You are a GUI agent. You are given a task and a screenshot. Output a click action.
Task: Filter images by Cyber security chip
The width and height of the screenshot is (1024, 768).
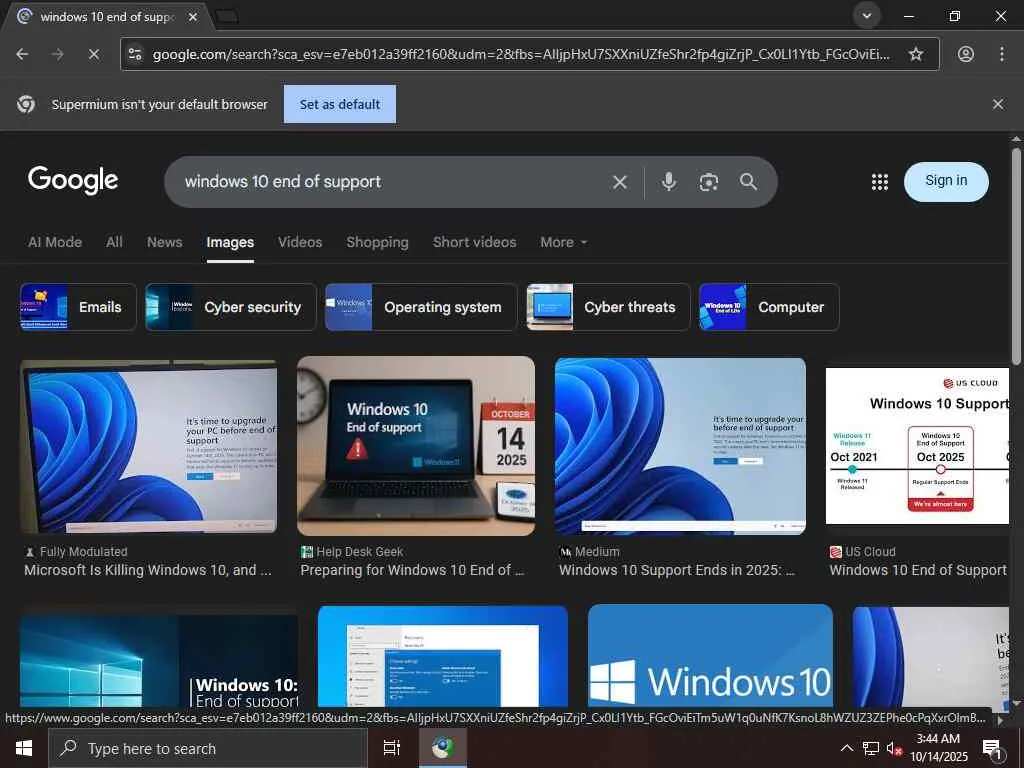231,307
